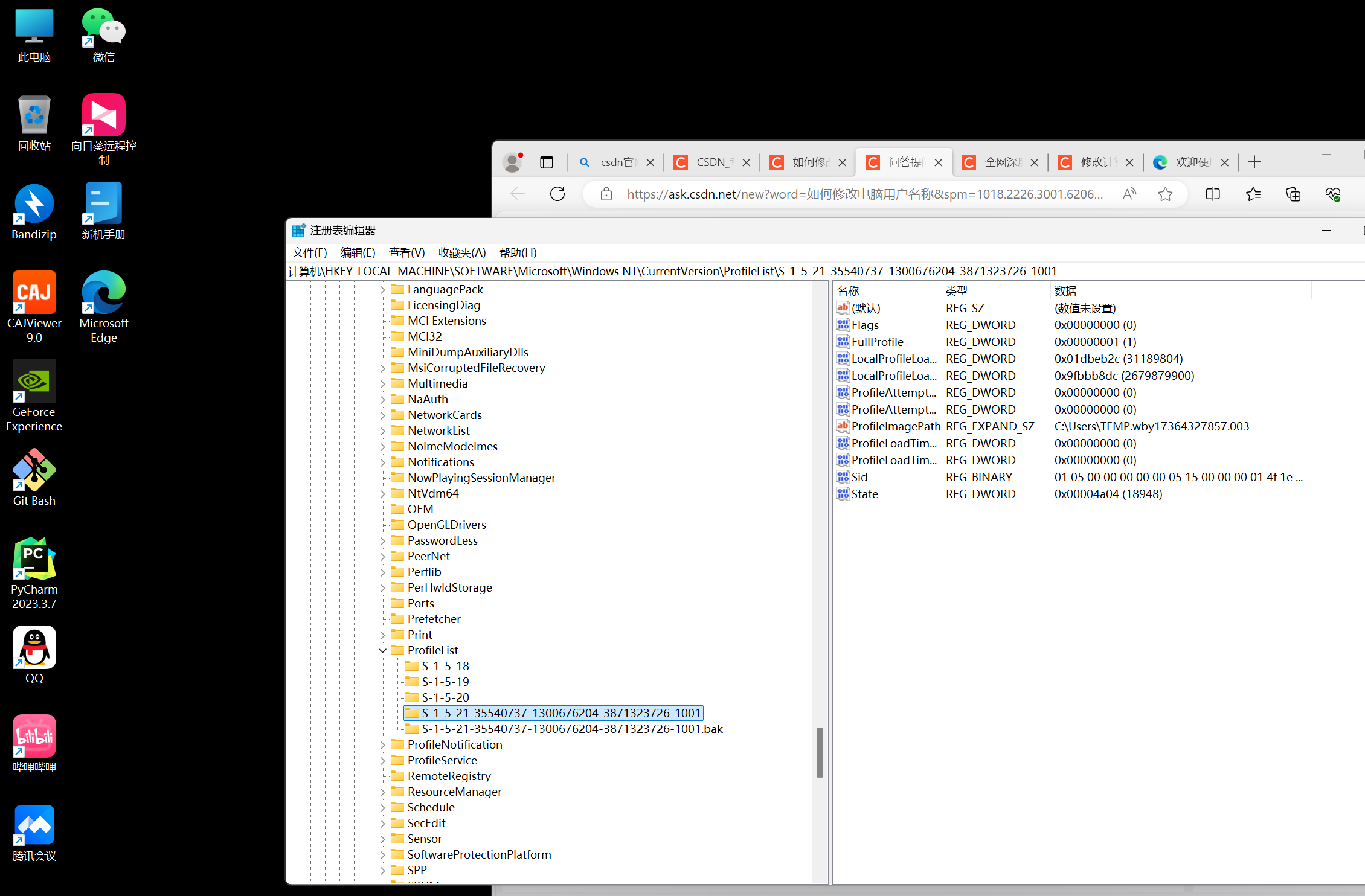
Task: Open the browser Collections icon
Action: coord(1293,194)
